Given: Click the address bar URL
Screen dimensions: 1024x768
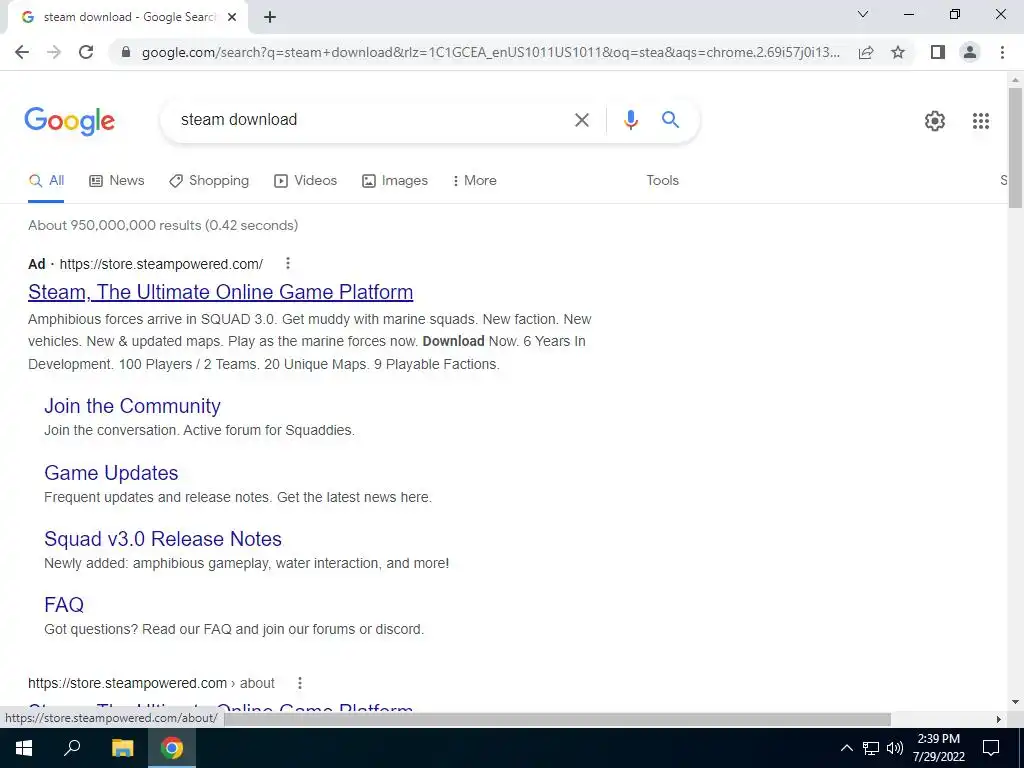Looking at the screenshot, I should (x=490, y=52).
